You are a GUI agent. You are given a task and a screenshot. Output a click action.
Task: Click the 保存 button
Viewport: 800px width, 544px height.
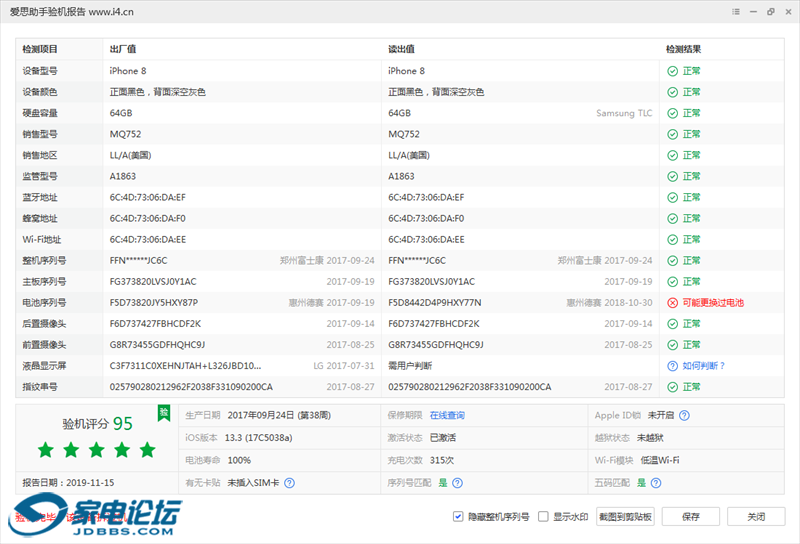point(691,516)
